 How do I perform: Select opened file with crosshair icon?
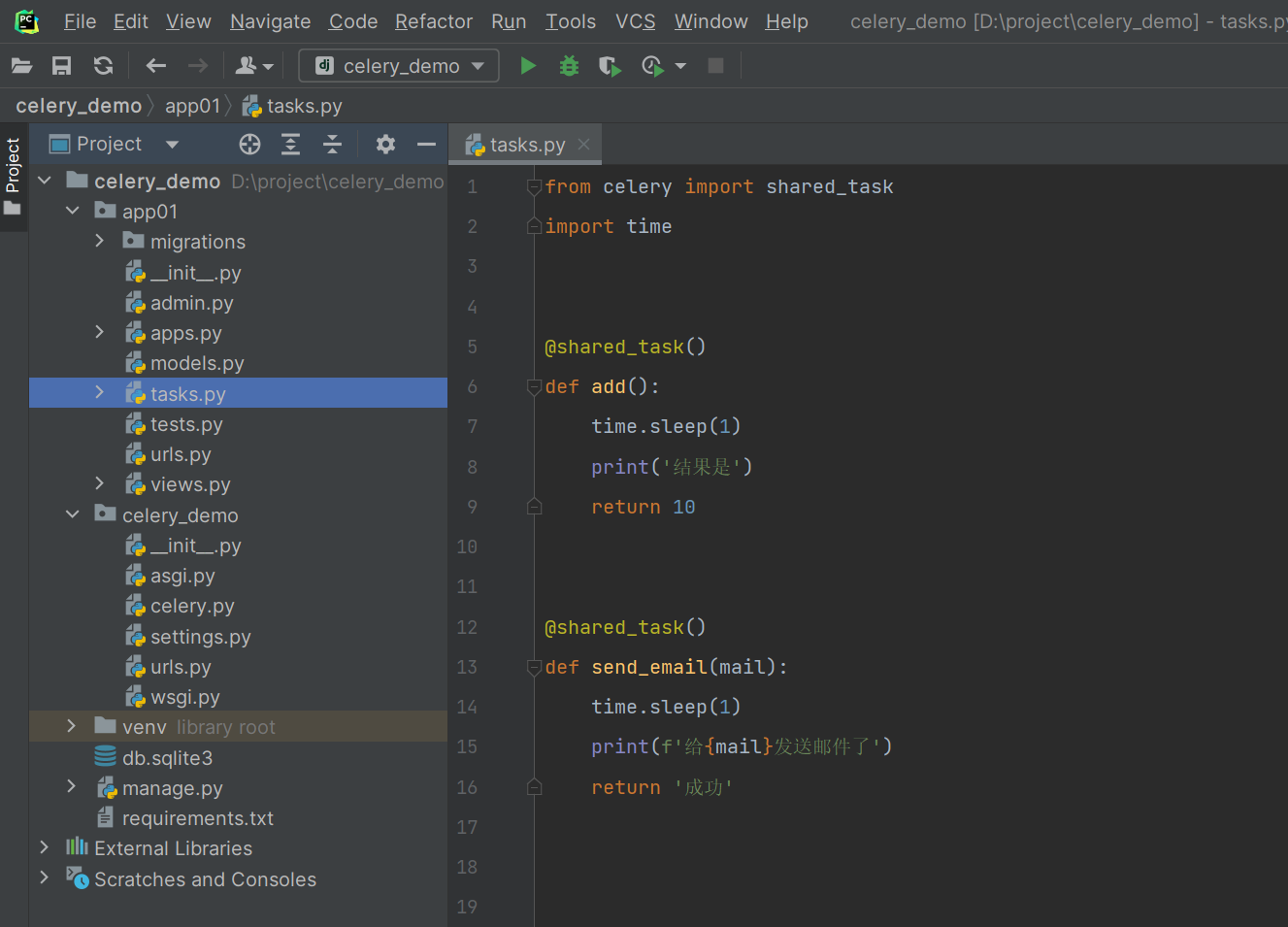(x=249, y=145)
